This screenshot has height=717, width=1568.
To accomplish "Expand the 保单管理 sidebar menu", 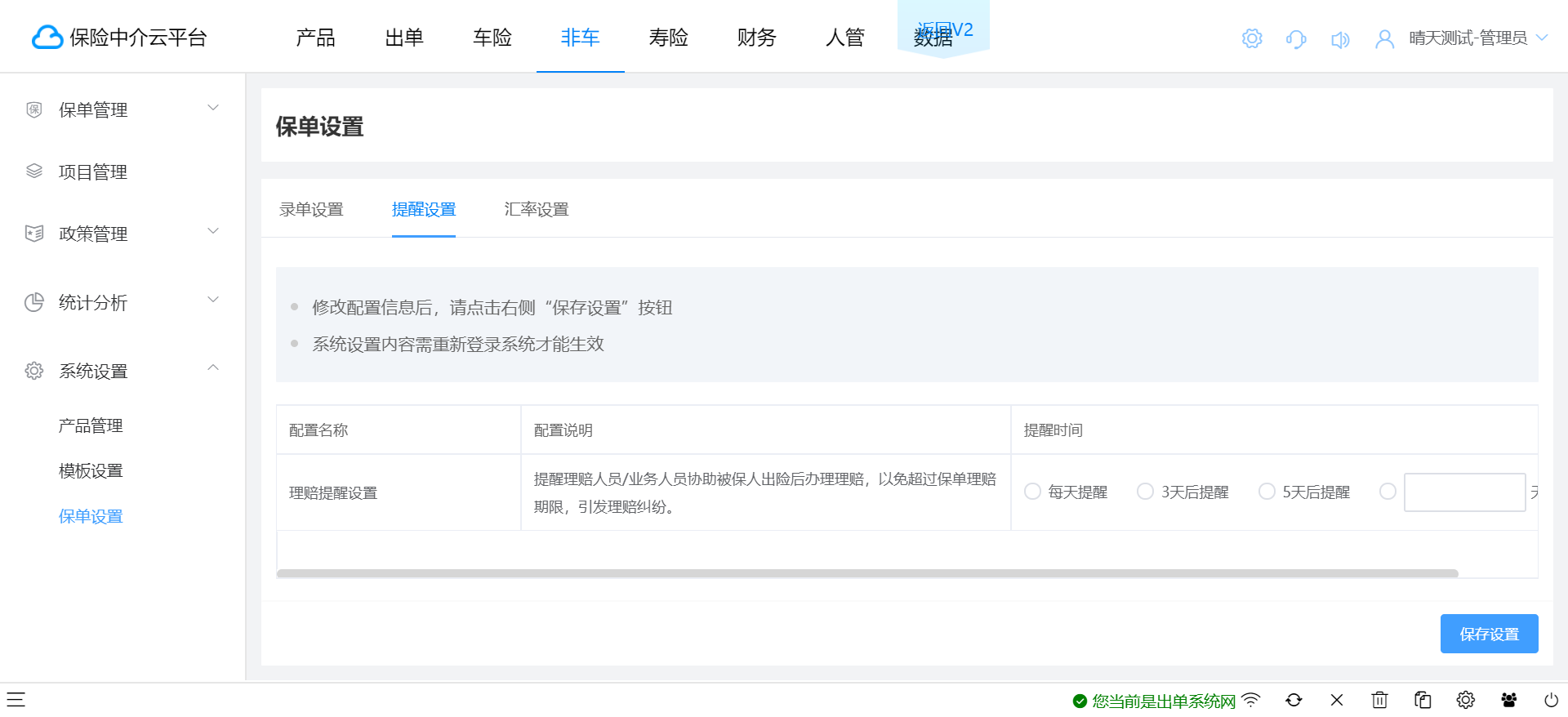I will 213,108.
